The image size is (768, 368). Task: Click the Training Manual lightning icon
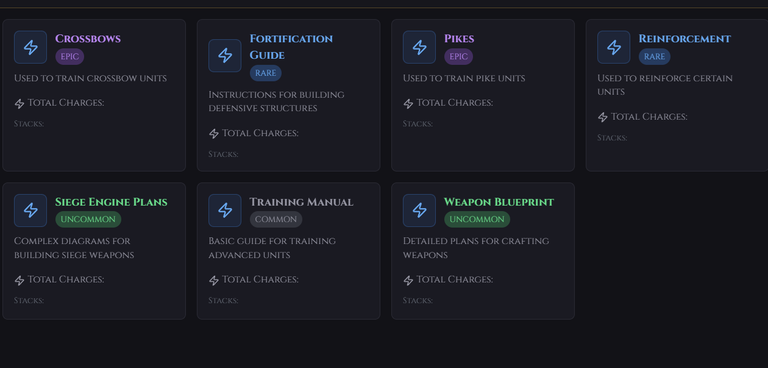225,210
